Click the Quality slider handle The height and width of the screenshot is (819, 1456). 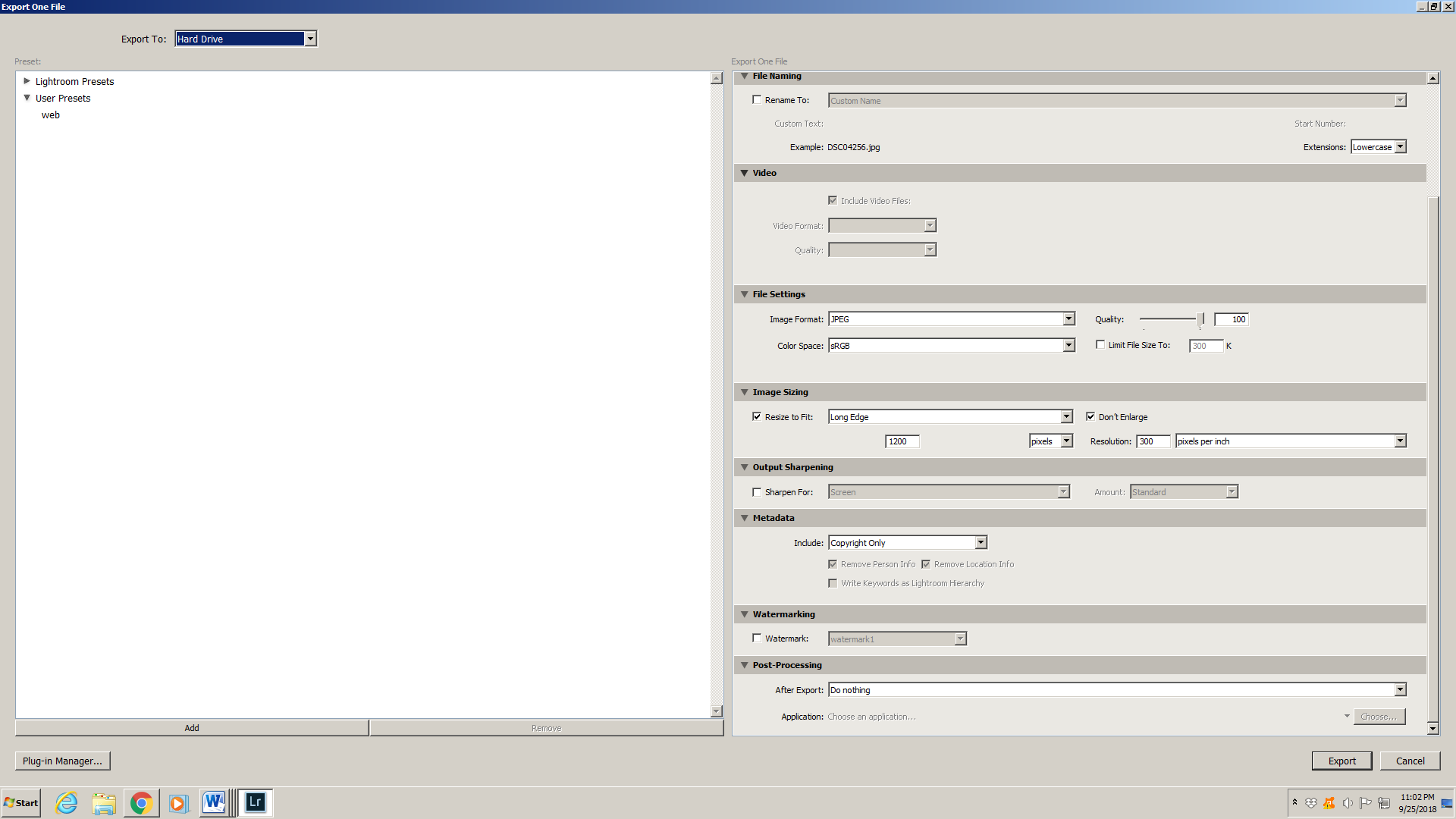click(1200, 319)
